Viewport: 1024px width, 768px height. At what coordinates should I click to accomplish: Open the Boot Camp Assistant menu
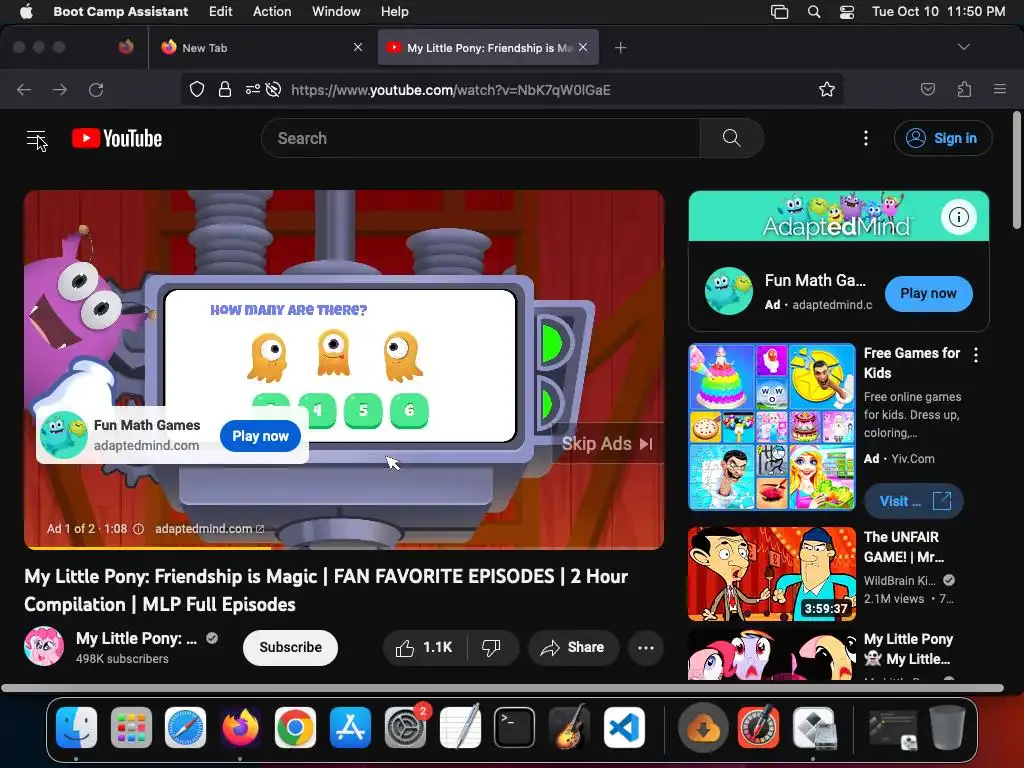pos(120,11)
